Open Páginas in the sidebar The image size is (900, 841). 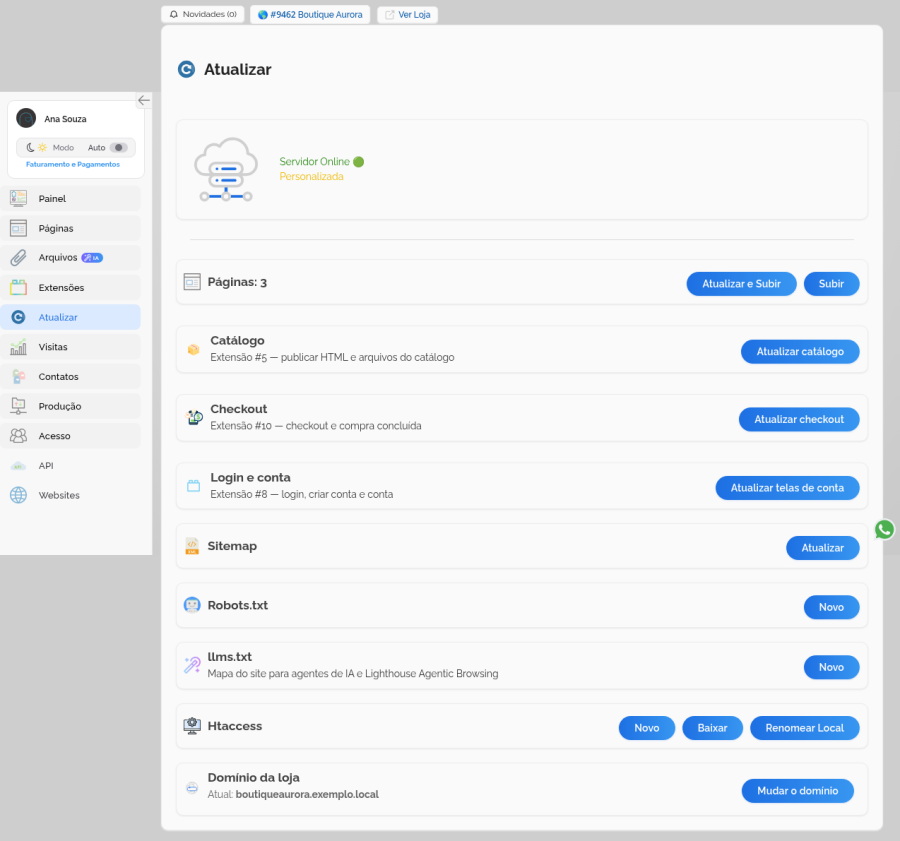click(71, 228)
